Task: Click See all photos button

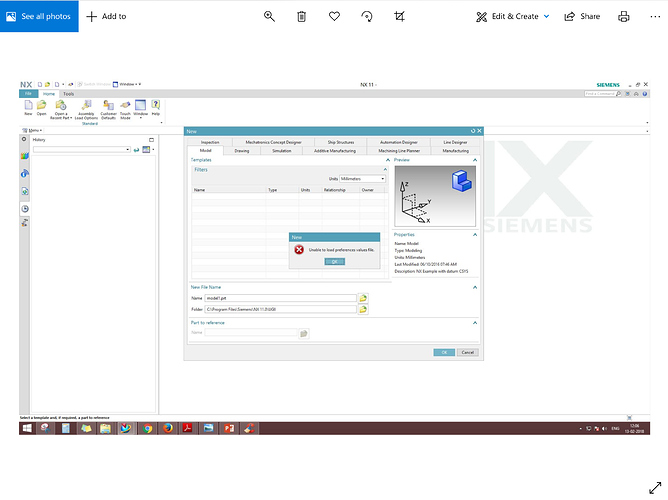Action: (x=39, y=16)
